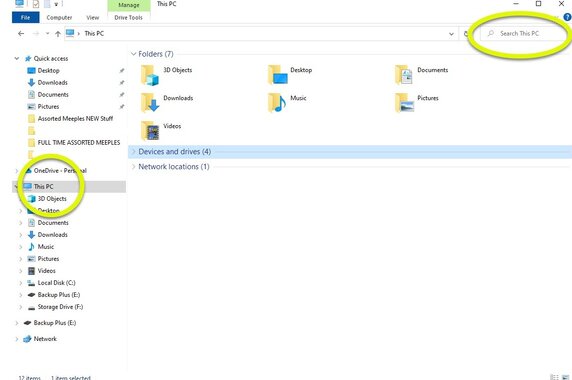572x380 pixels.
Task: Expand the Music node in tree
Action: point(21,247)
